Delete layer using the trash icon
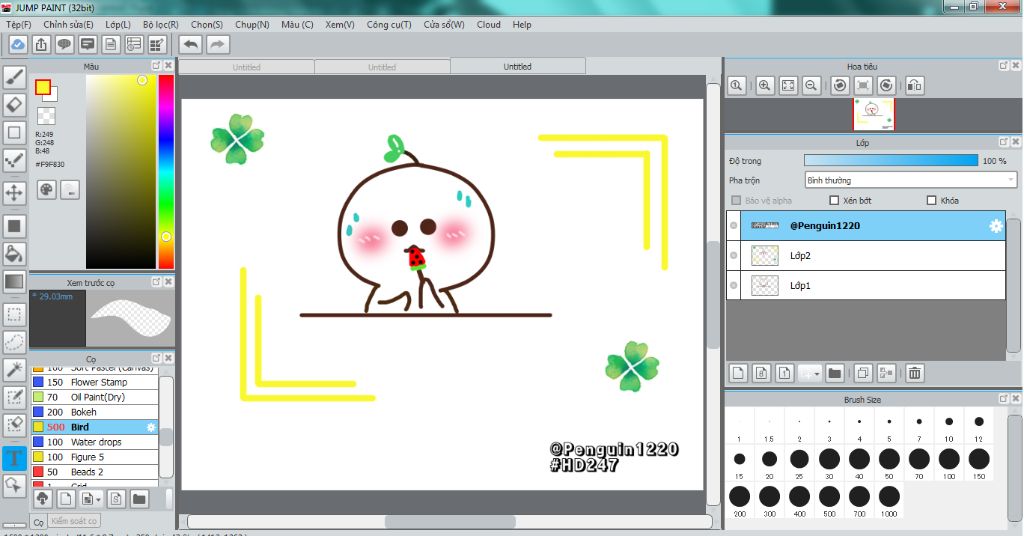Image resolution: width=1024 pixels, height=536 pixels. click(915, 373)
